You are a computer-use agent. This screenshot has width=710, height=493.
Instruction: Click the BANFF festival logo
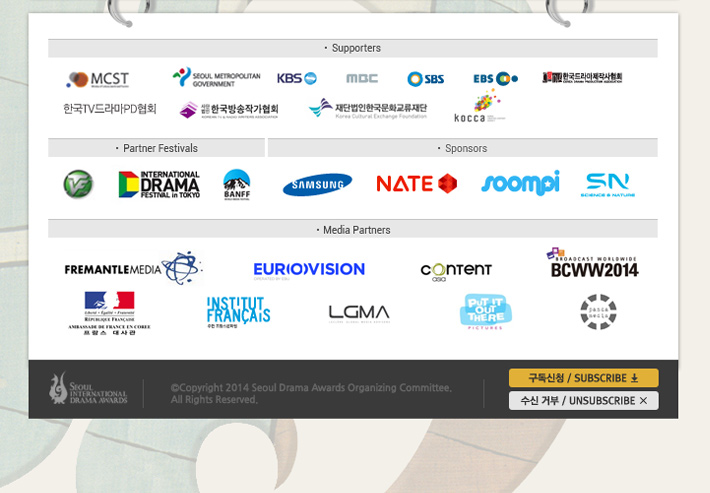(237, 185)
